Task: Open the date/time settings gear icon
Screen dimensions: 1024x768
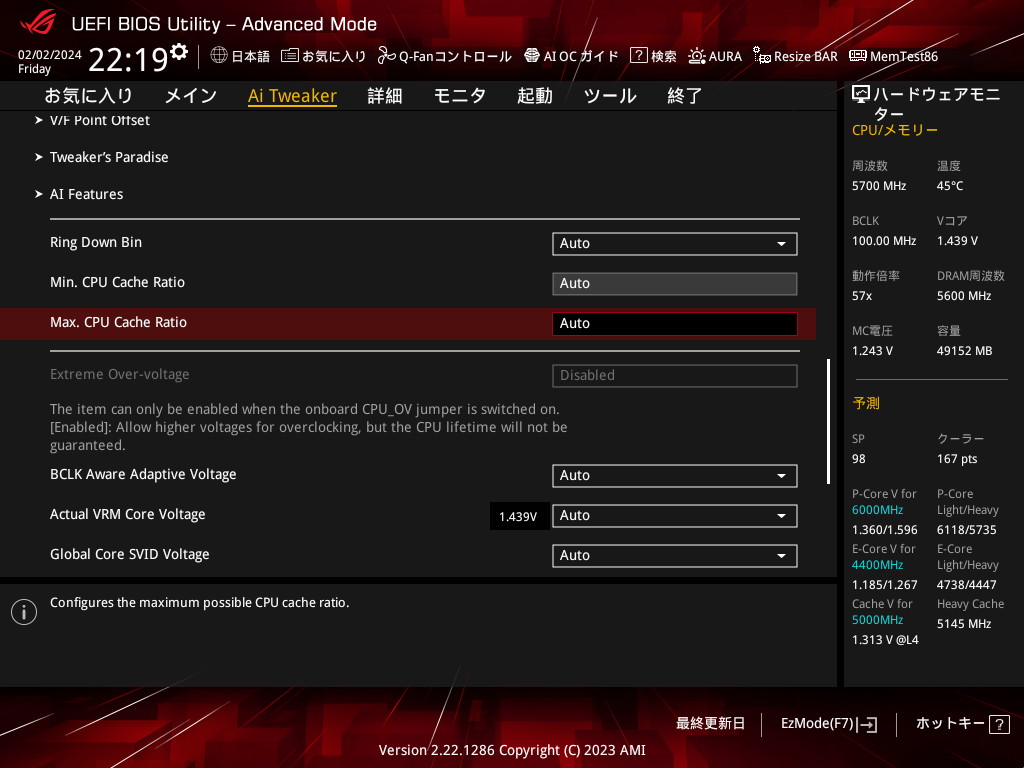Action: 179,51
